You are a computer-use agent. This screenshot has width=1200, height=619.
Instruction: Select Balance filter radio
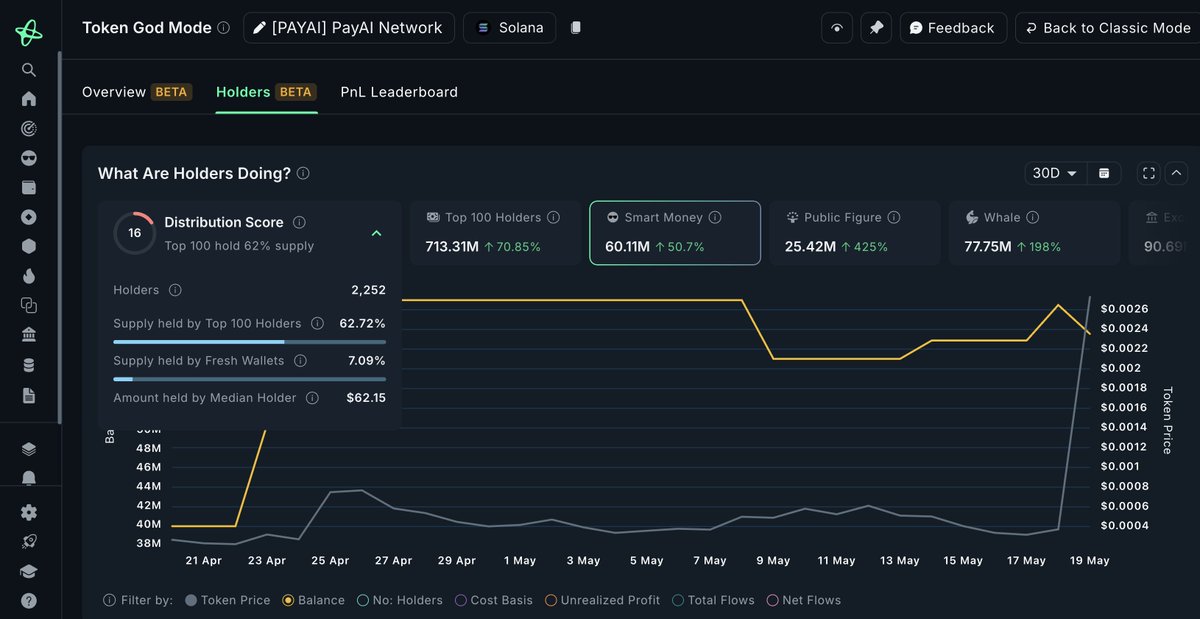pos(288,600)
